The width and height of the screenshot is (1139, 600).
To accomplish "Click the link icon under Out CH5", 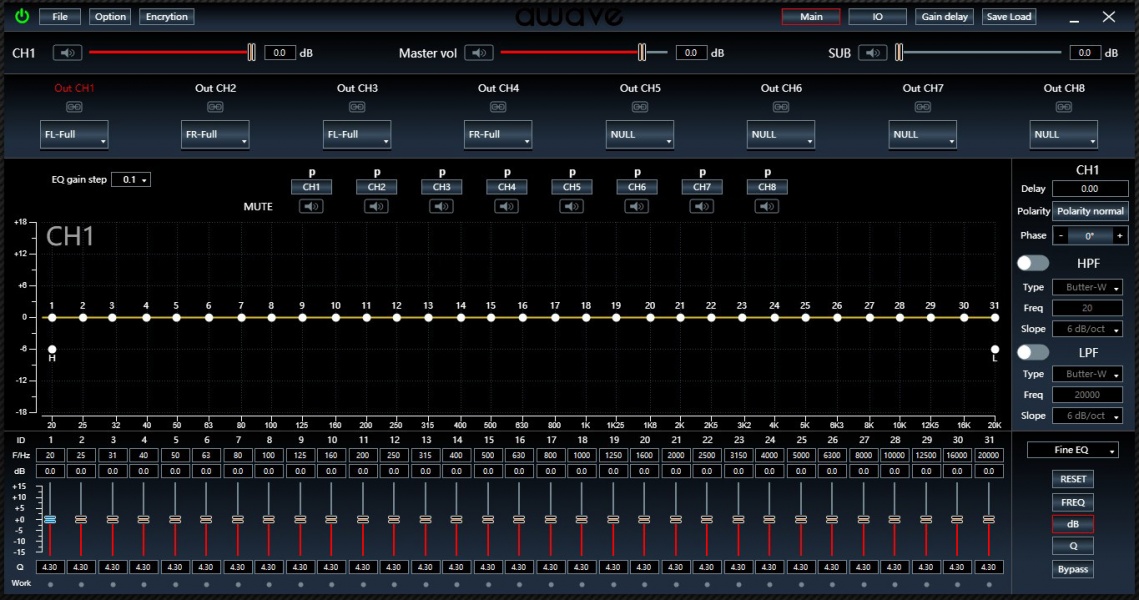I will click(640, 107).
